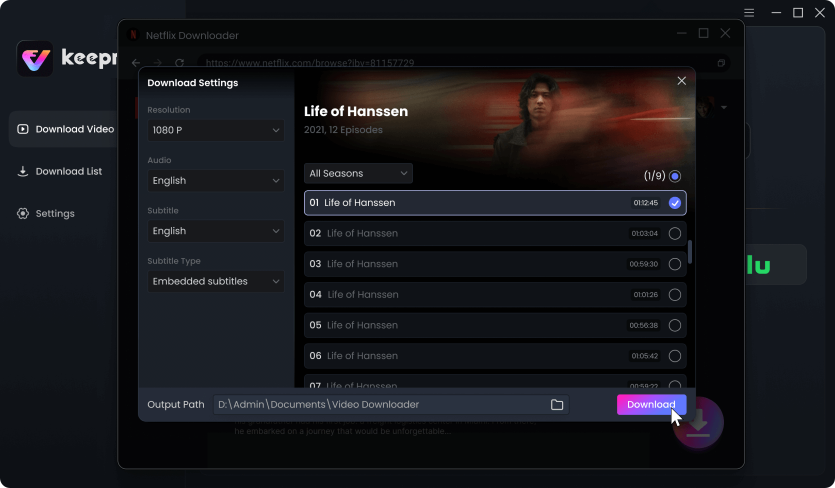Click the floating round download button
The image size is (835, 488).
698,423
